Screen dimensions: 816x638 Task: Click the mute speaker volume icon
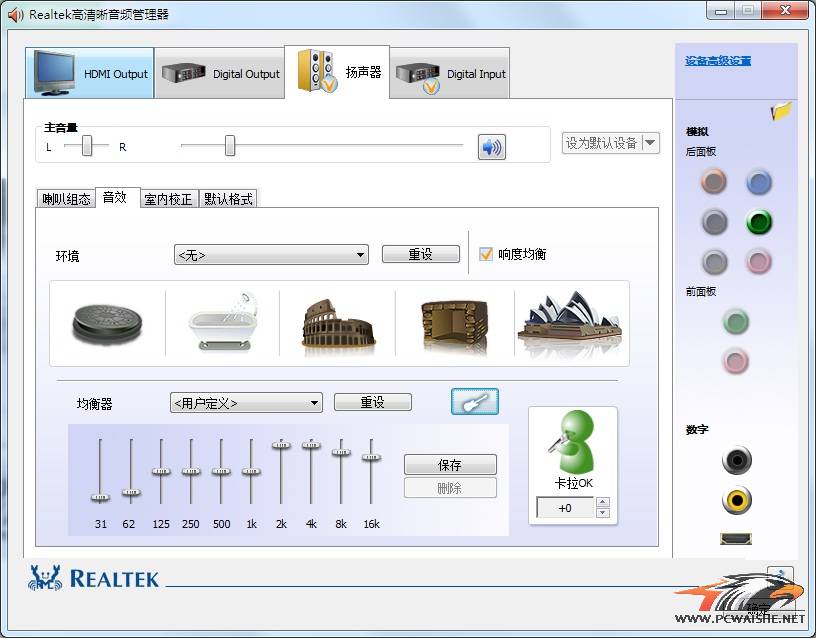tap(491, 147)
